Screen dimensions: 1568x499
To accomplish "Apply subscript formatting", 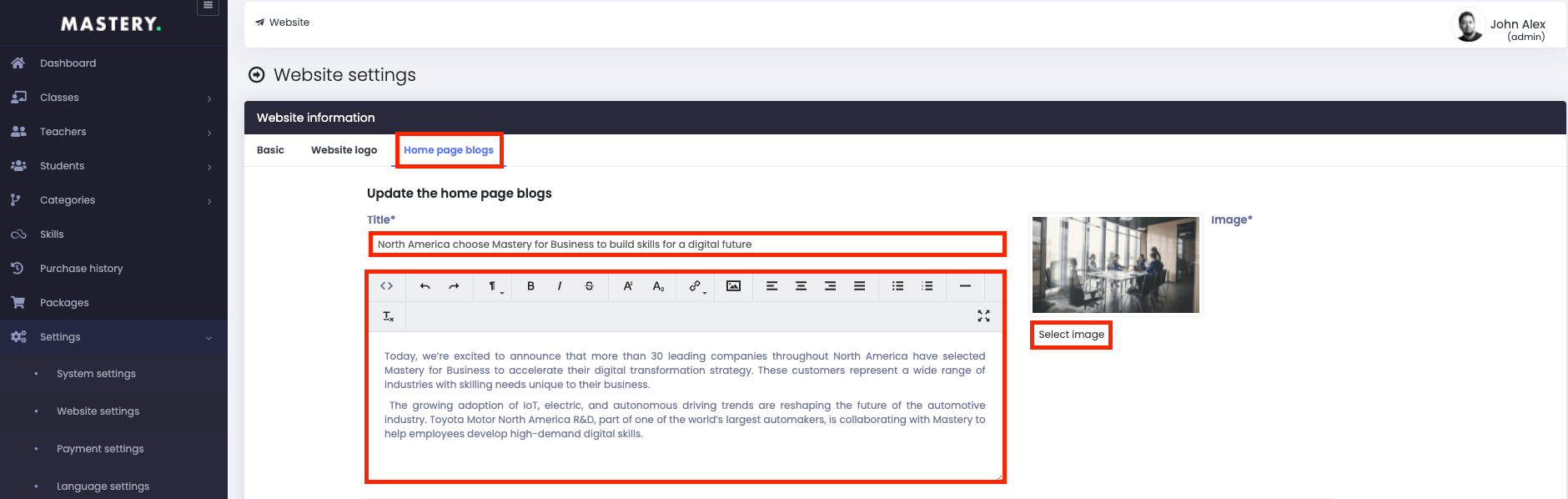I will 658,286.
